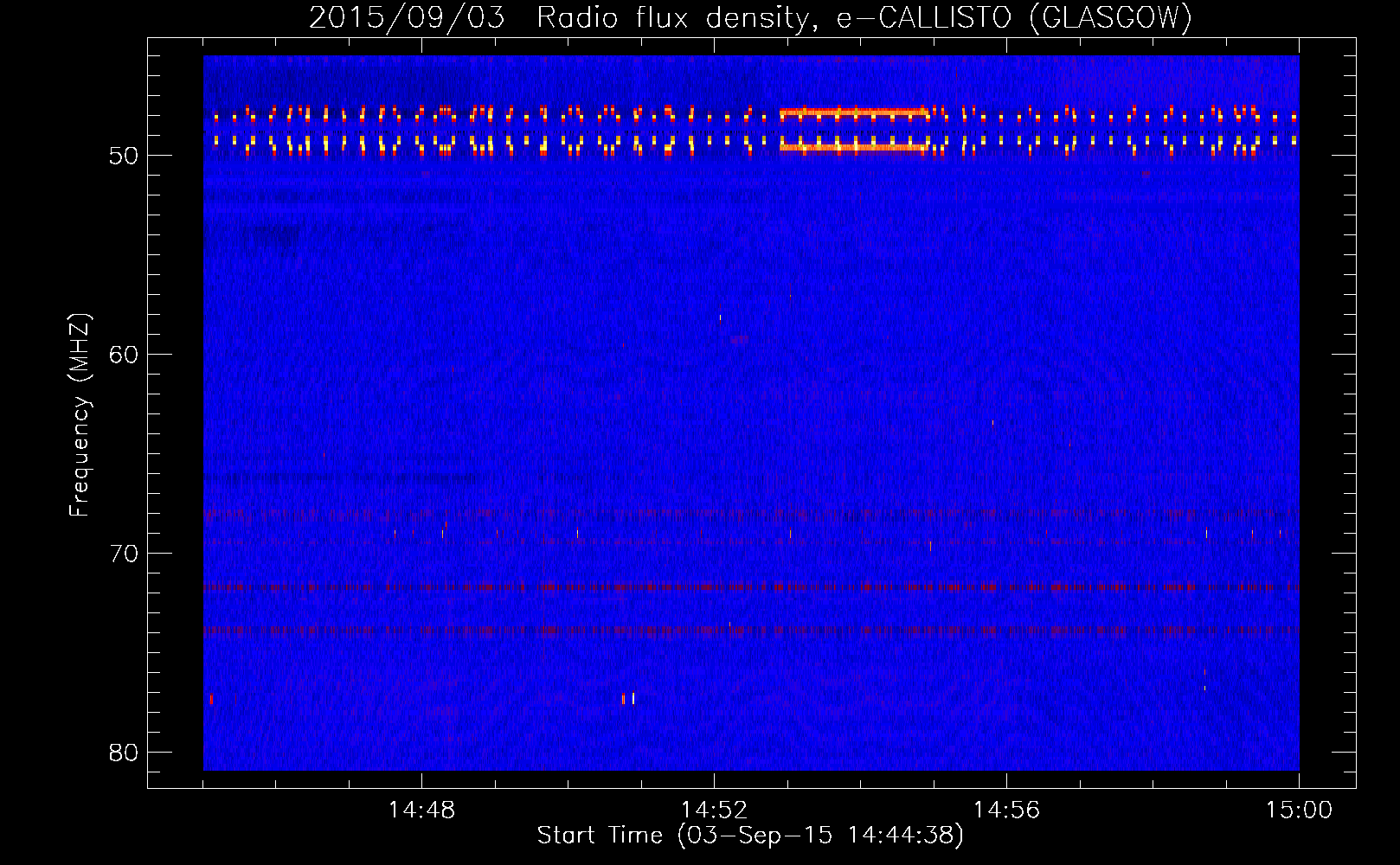Click the 'Frequency (MHZ)' axis label
The width and height of the screenshot is (1400, 865).
click(x=79, y=415)
